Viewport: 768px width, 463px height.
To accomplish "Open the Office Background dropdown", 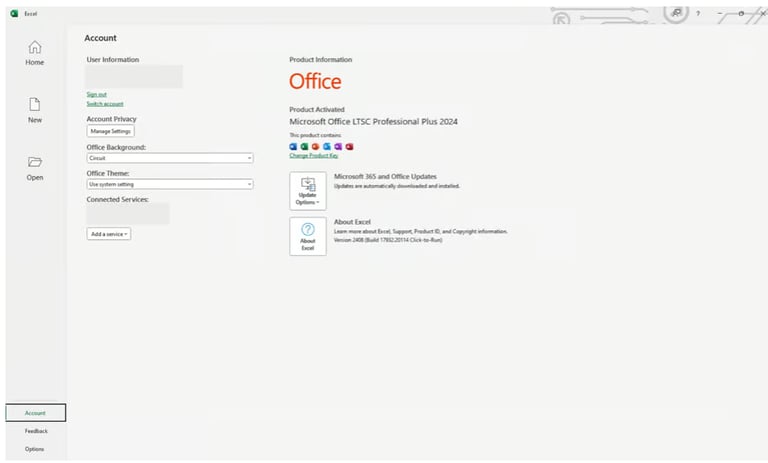I will 170,158.
